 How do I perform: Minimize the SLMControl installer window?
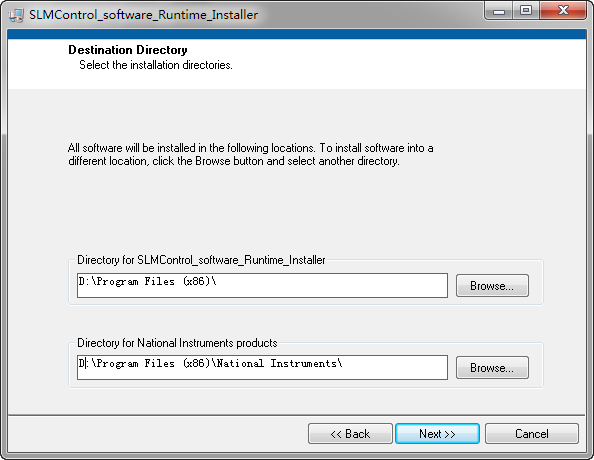click(x=499, y=11)
